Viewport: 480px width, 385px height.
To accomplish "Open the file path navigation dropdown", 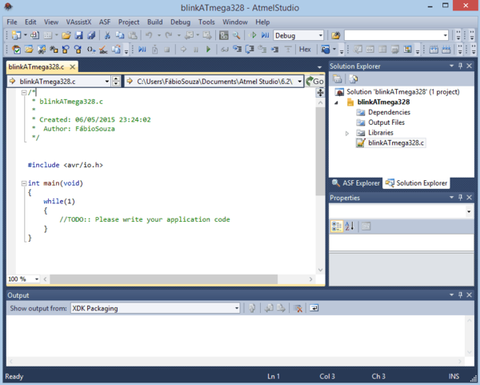I will [x=300, y=81].
